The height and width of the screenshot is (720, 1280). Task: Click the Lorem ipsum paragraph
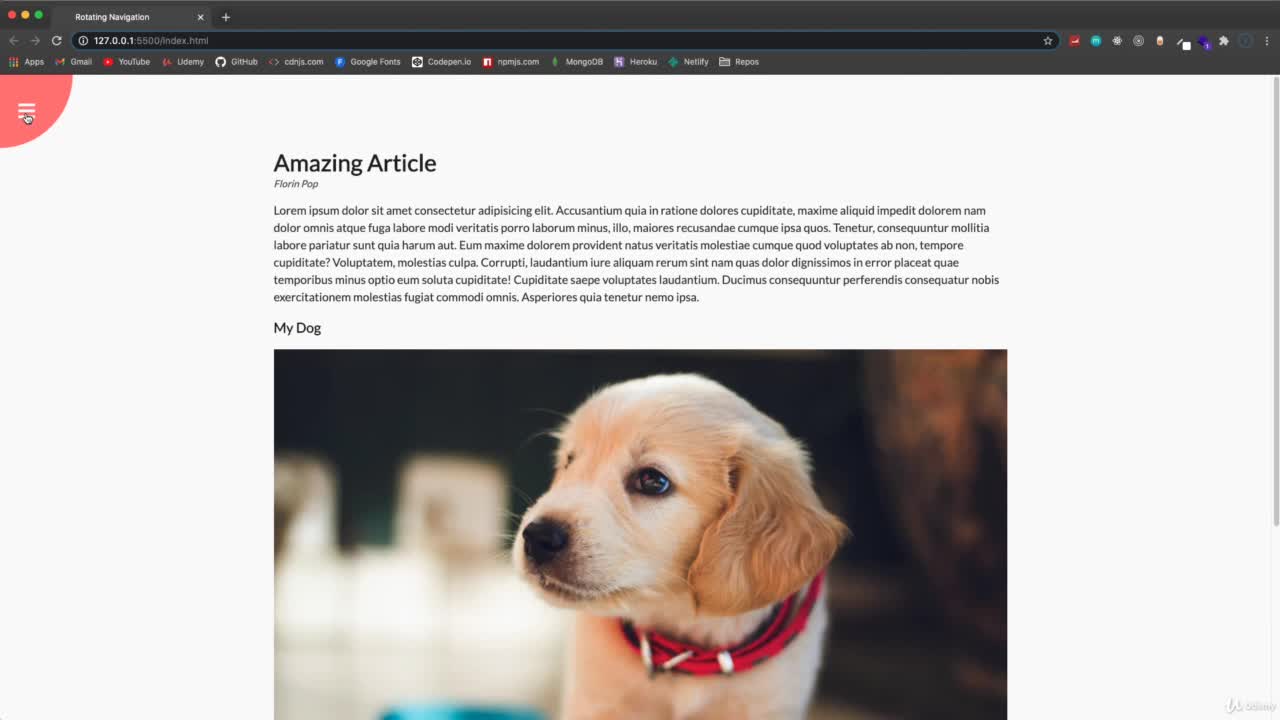(636, 254)
